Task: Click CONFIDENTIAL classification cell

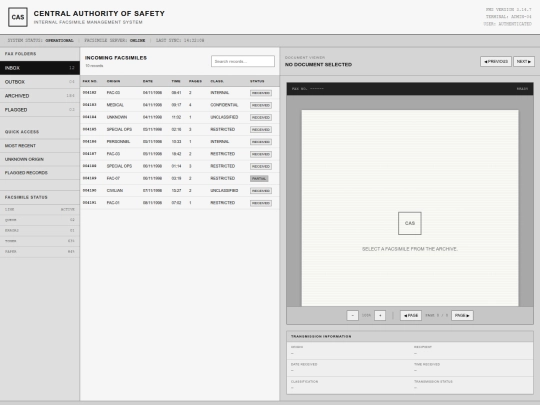Action: pos(224,105)
